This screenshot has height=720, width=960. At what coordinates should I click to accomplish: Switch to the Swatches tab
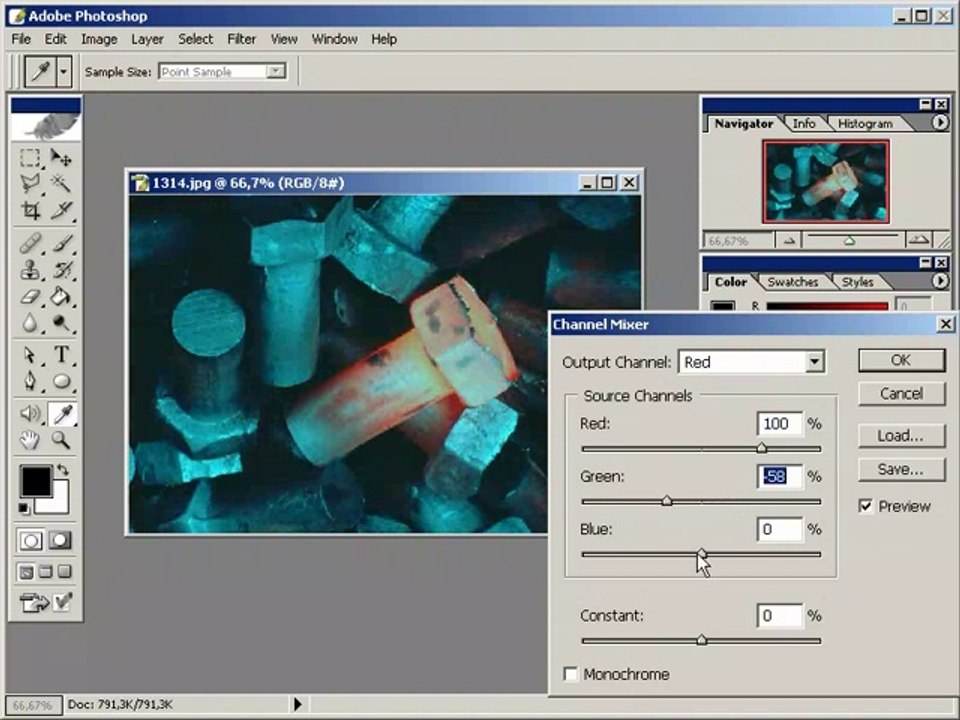[x=792, y=282]
